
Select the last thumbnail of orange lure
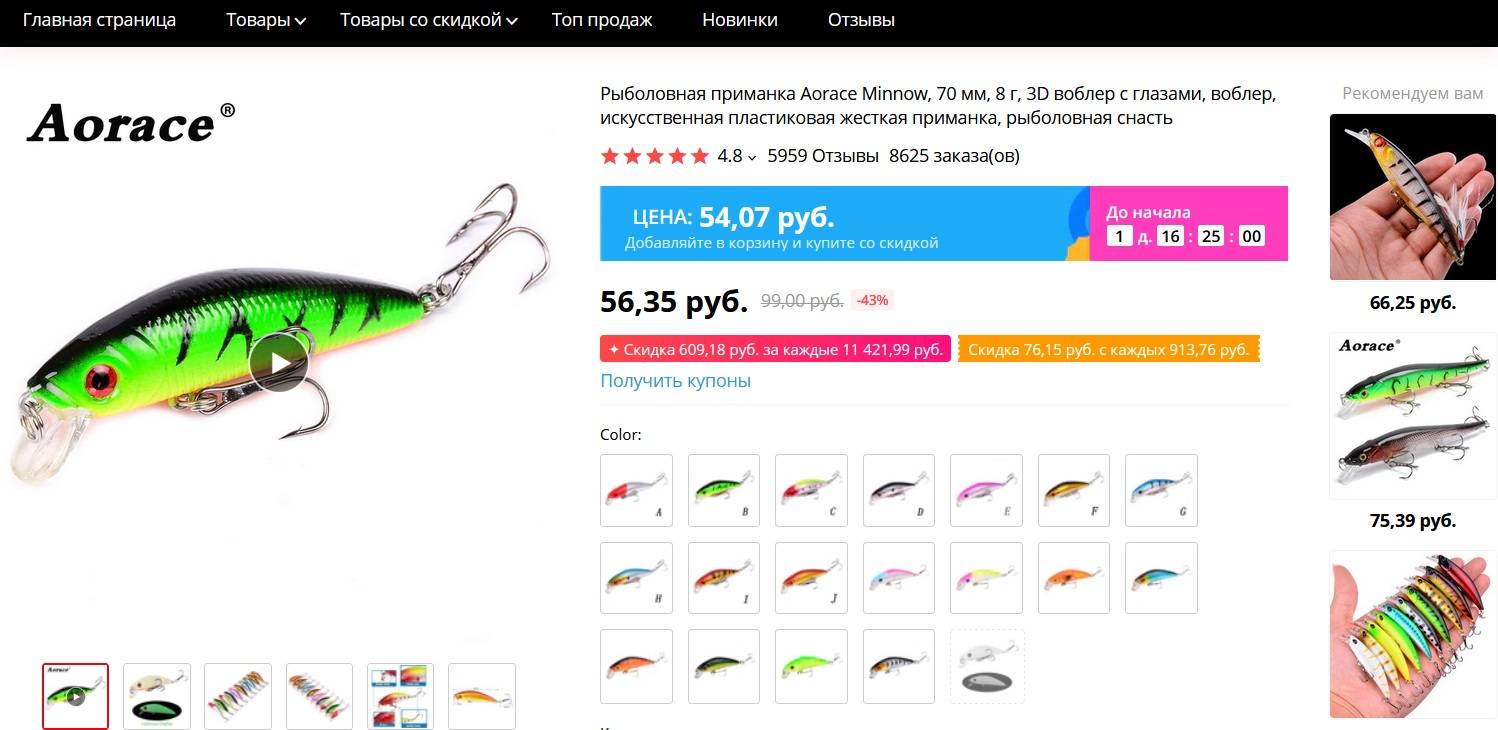482,696
